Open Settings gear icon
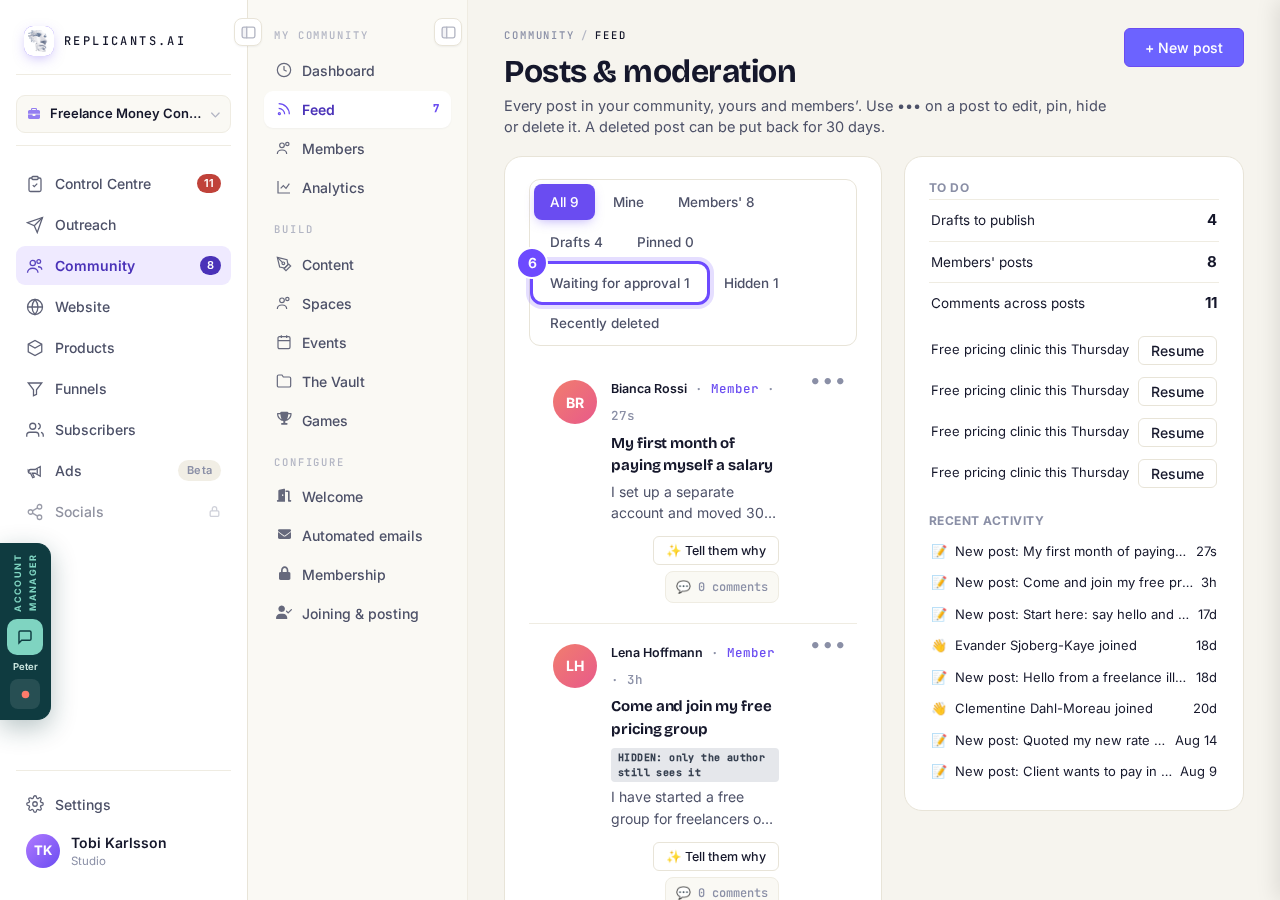This screenshot has height=900, width=1280. pyautogui.click(x=35, y=804)
